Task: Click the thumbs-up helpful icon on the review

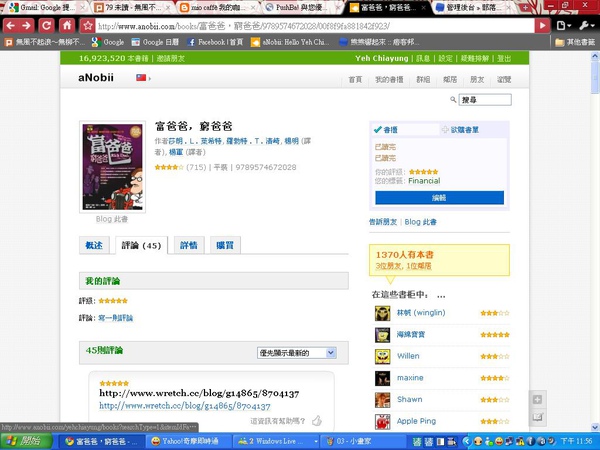Action: (317, 421)
